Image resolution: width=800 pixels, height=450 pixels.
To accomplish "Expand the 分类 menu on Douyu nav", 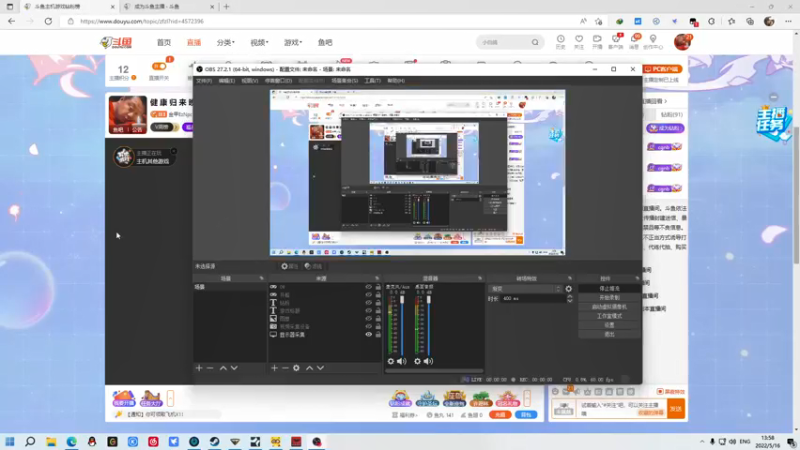I will (226, 42).
